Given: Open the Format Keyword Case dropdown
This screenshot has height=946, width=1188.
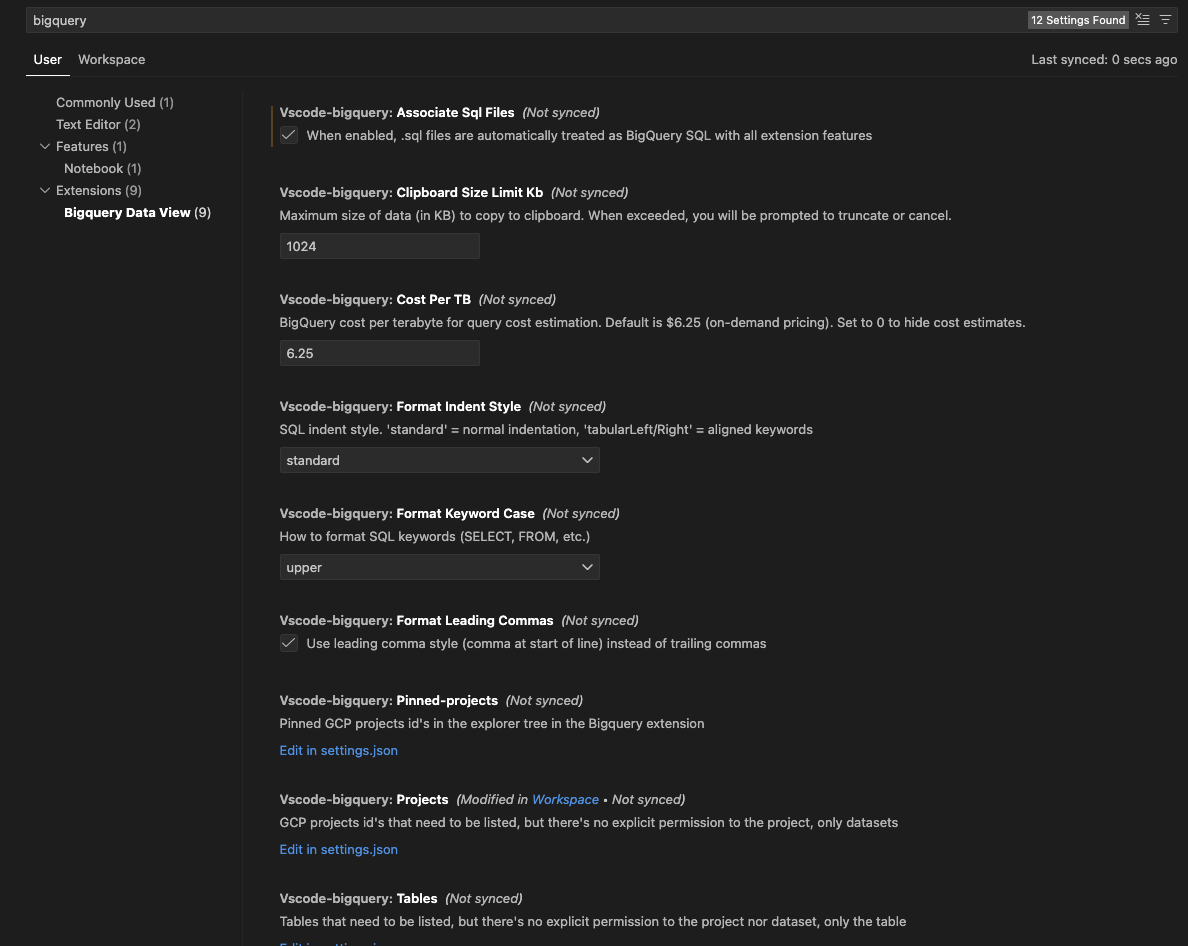Looking at the screenshot, I should 439,567.
